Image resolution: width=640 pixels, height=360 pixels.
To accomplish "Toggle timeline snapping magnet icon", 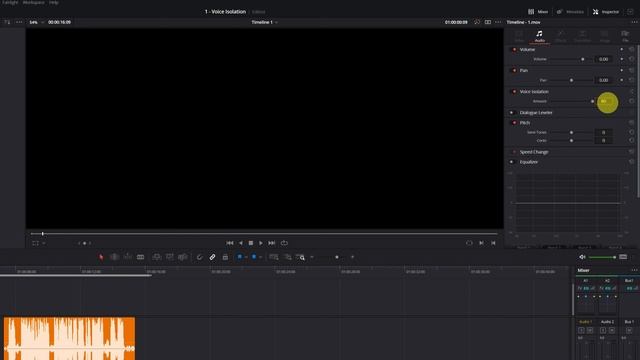I will pos(199,257).
